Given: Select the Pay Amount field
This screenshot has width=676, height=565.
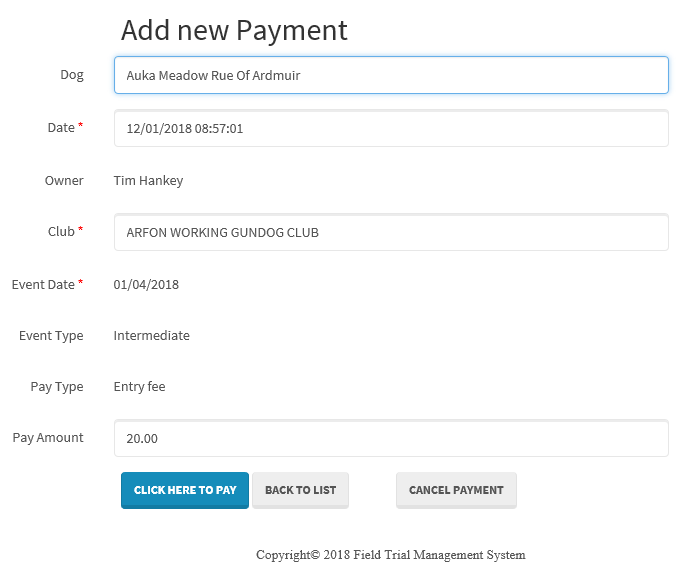Looking at the screenshot, I should coord(391,438).
